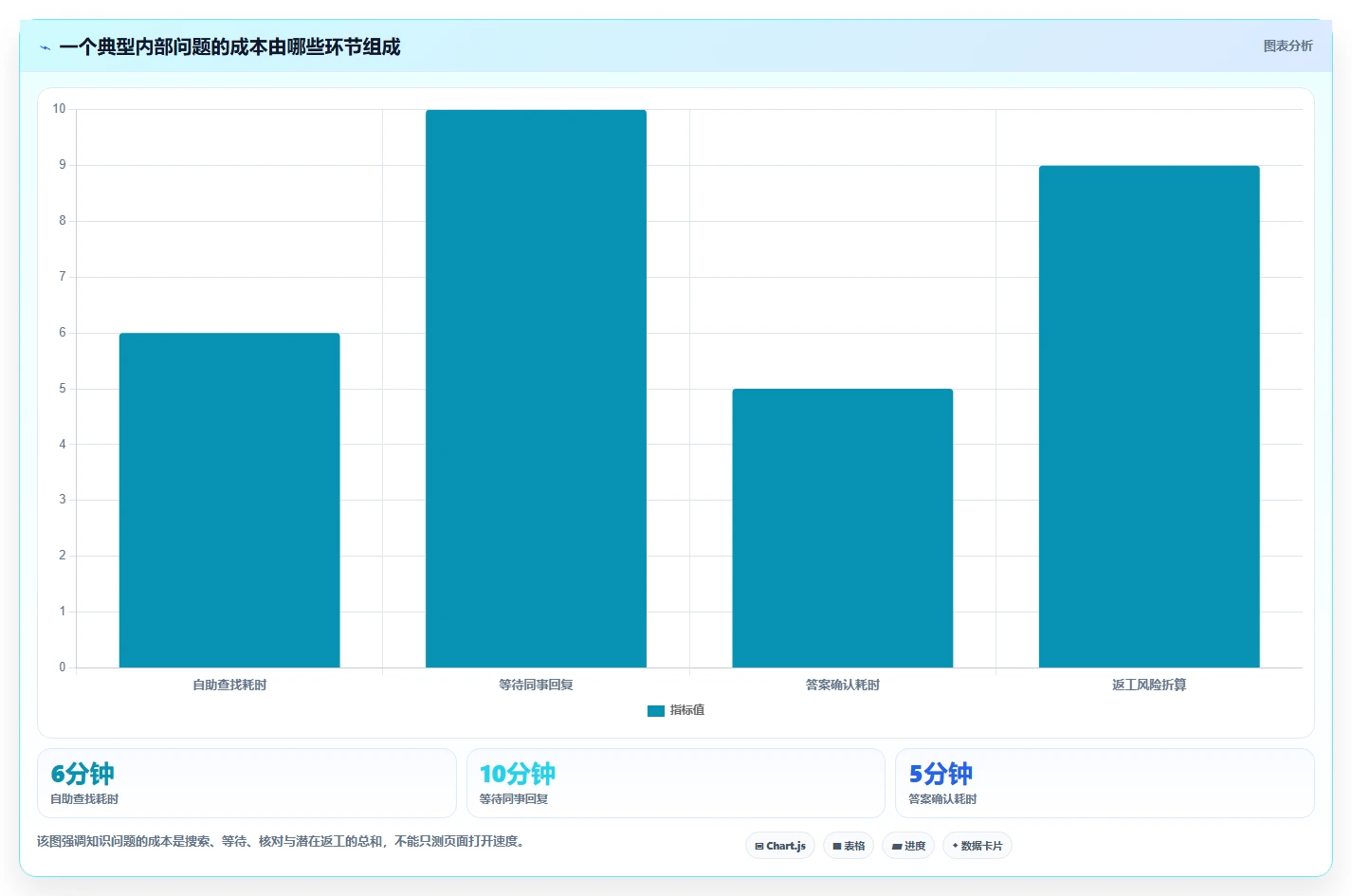Image resolution: width=1352 pixels, height=896 pixels.
Task: Click the 指标值 legend color swatch
Action: pos(656,711)
